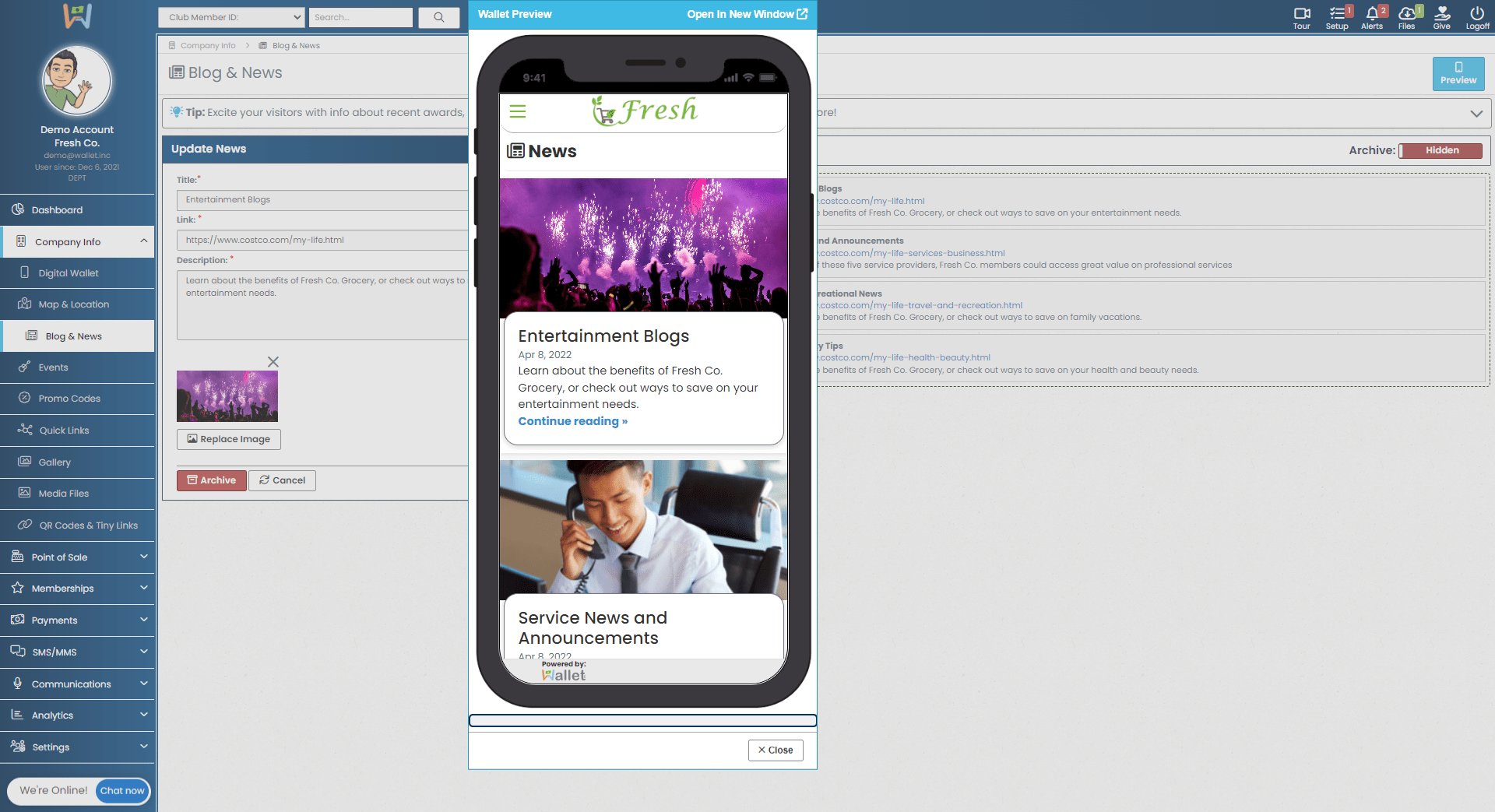Go to Dashboard in the sidebar
The width and height of the screenshot is (1495, 812).
pyautogui.click(x=57, y=210)
